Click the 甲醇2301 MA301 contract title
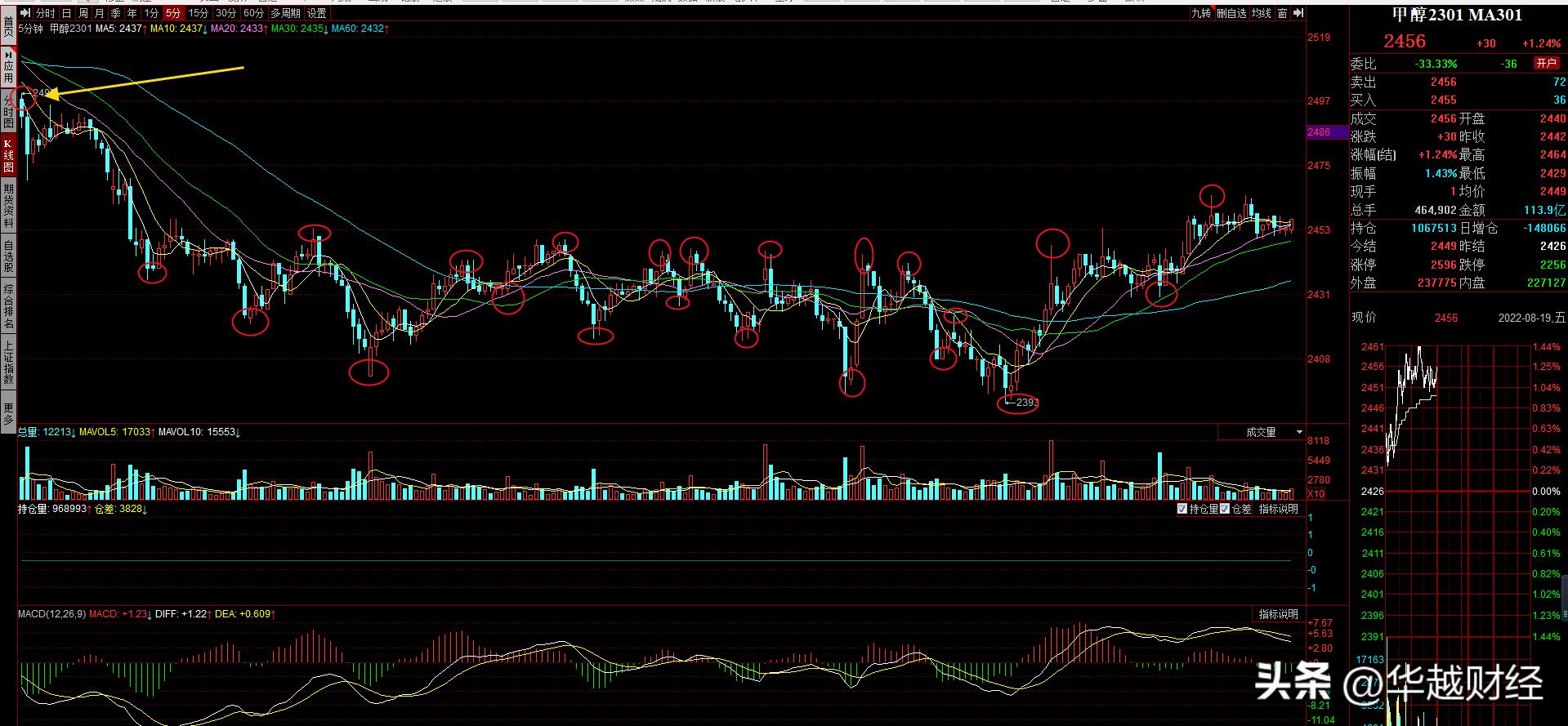Image resolution: width=1568 pixels, height=726 pixels. coord(1457,15)
